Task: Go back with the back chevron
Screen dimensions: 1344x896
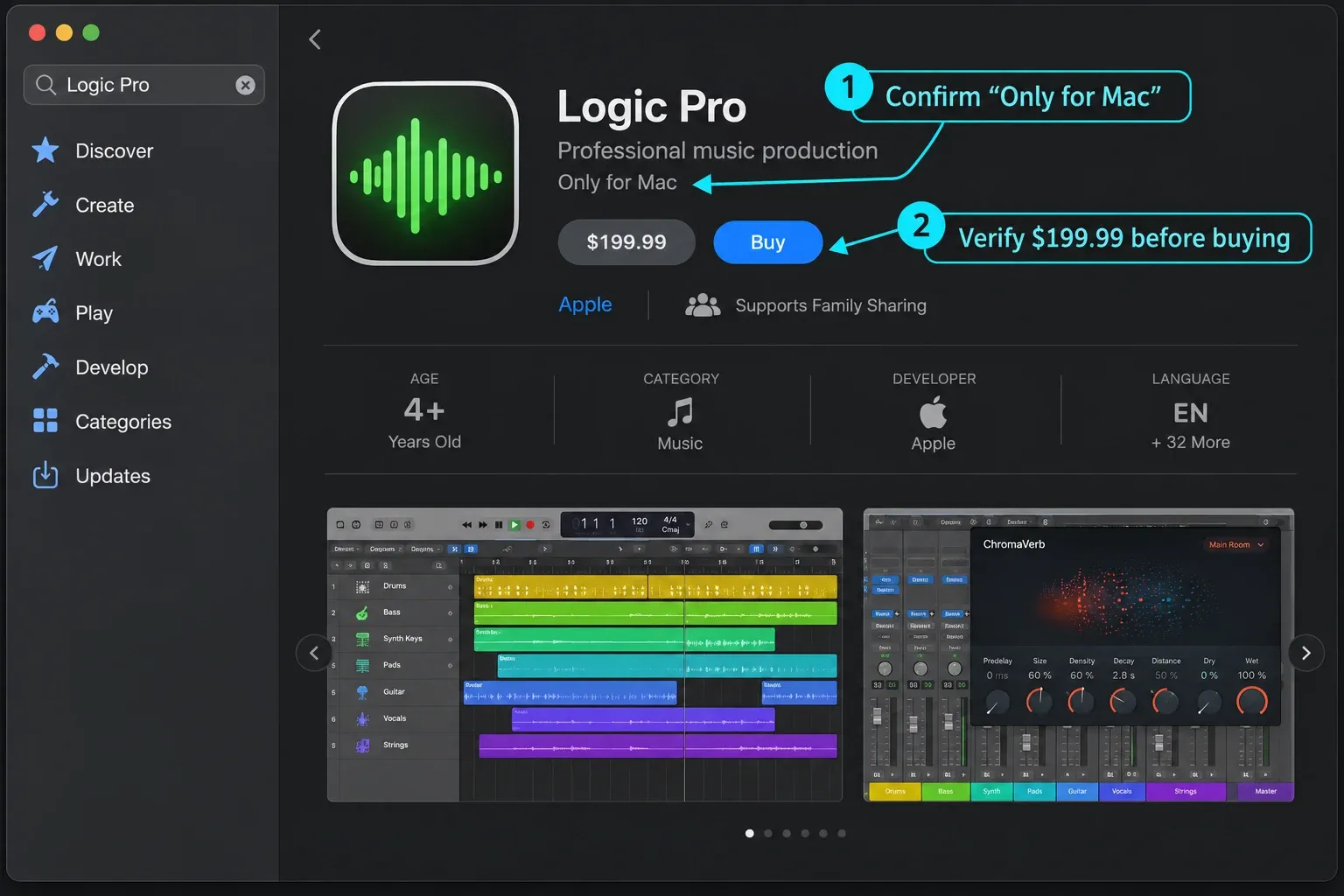Action: point(315,39)
